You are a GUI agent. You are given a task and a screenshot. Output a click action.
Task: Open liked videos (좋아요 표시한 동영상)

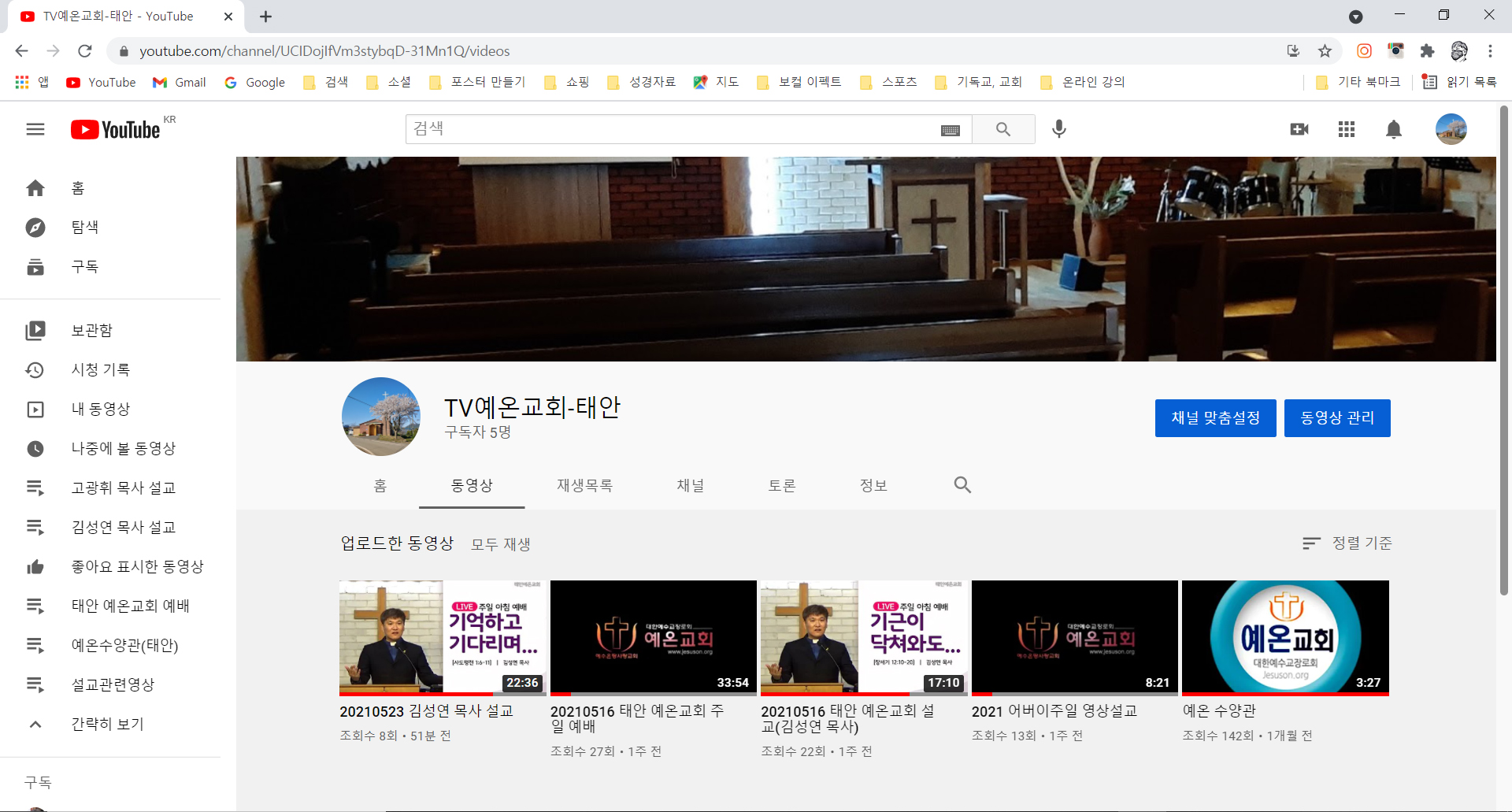110,567
